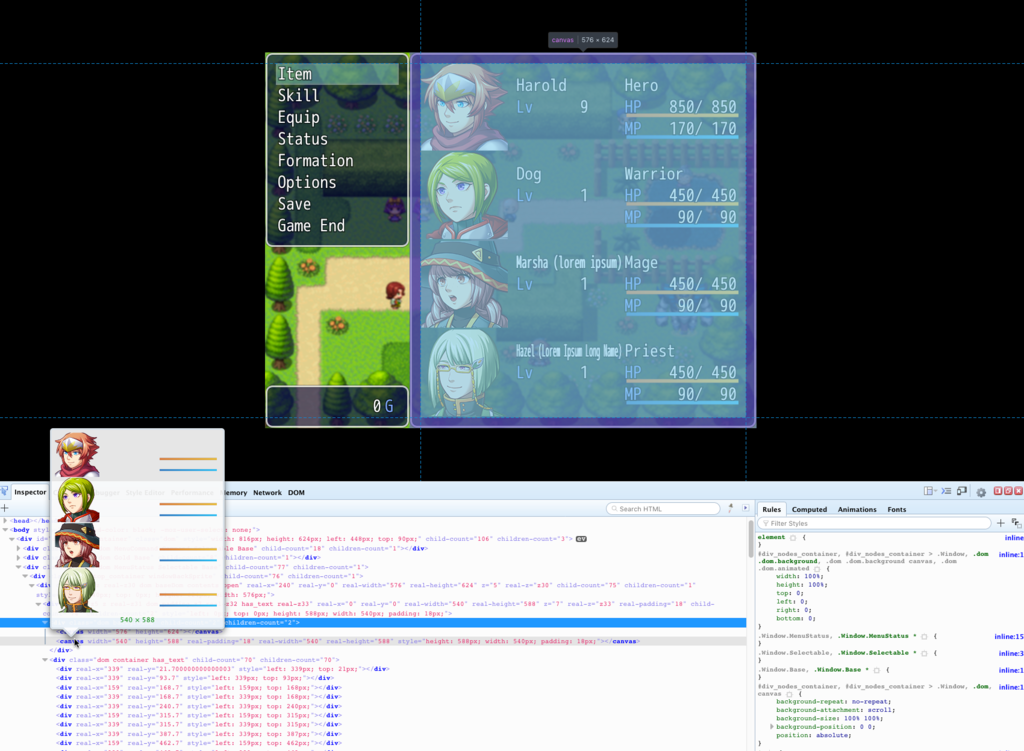This screenshot has width=1024, height=751.
Task: Click the ev event badge
Action: pyautogui.click(x=581, y=538)
